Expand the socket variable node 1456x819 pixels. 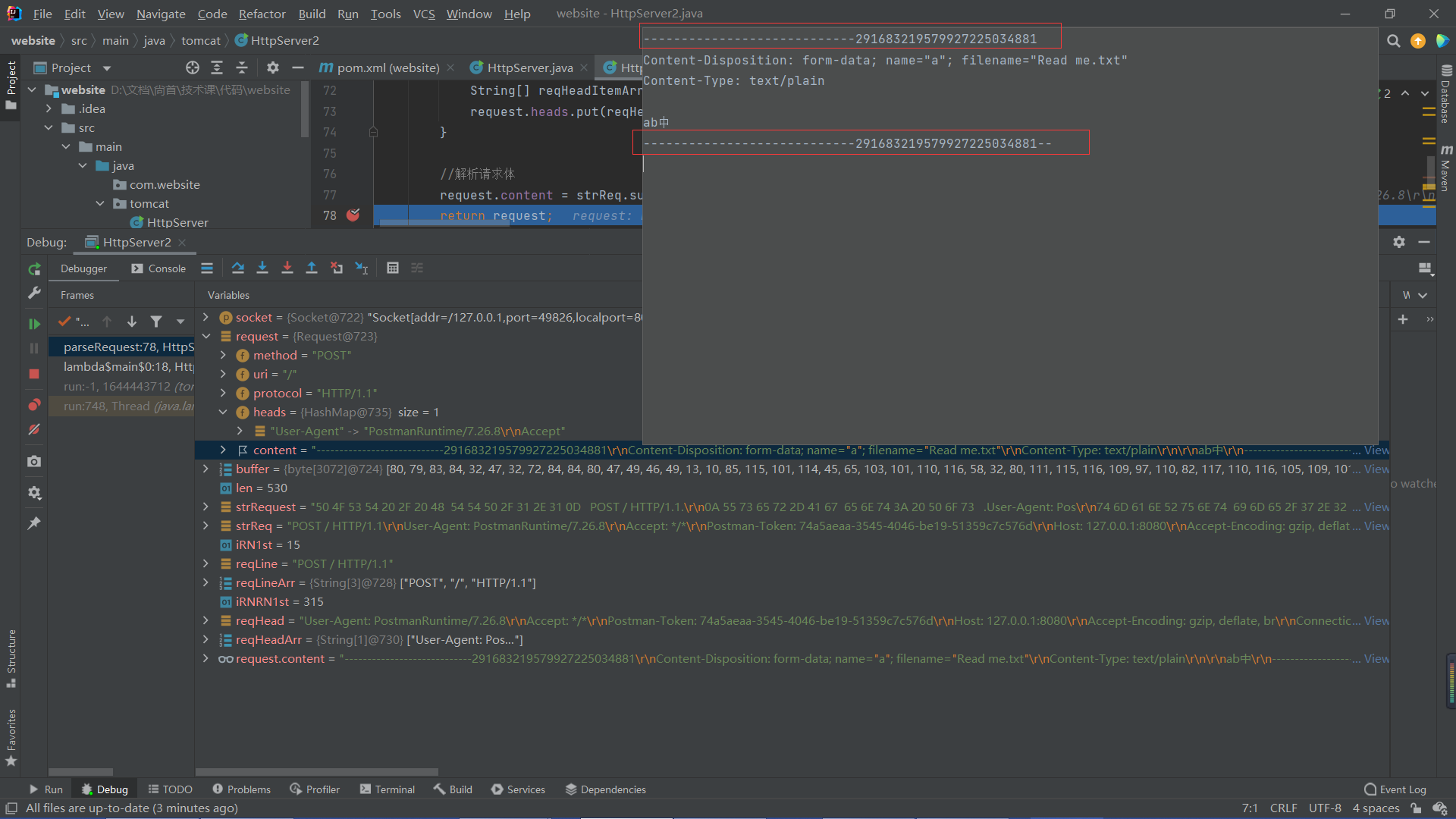[206, 317]
